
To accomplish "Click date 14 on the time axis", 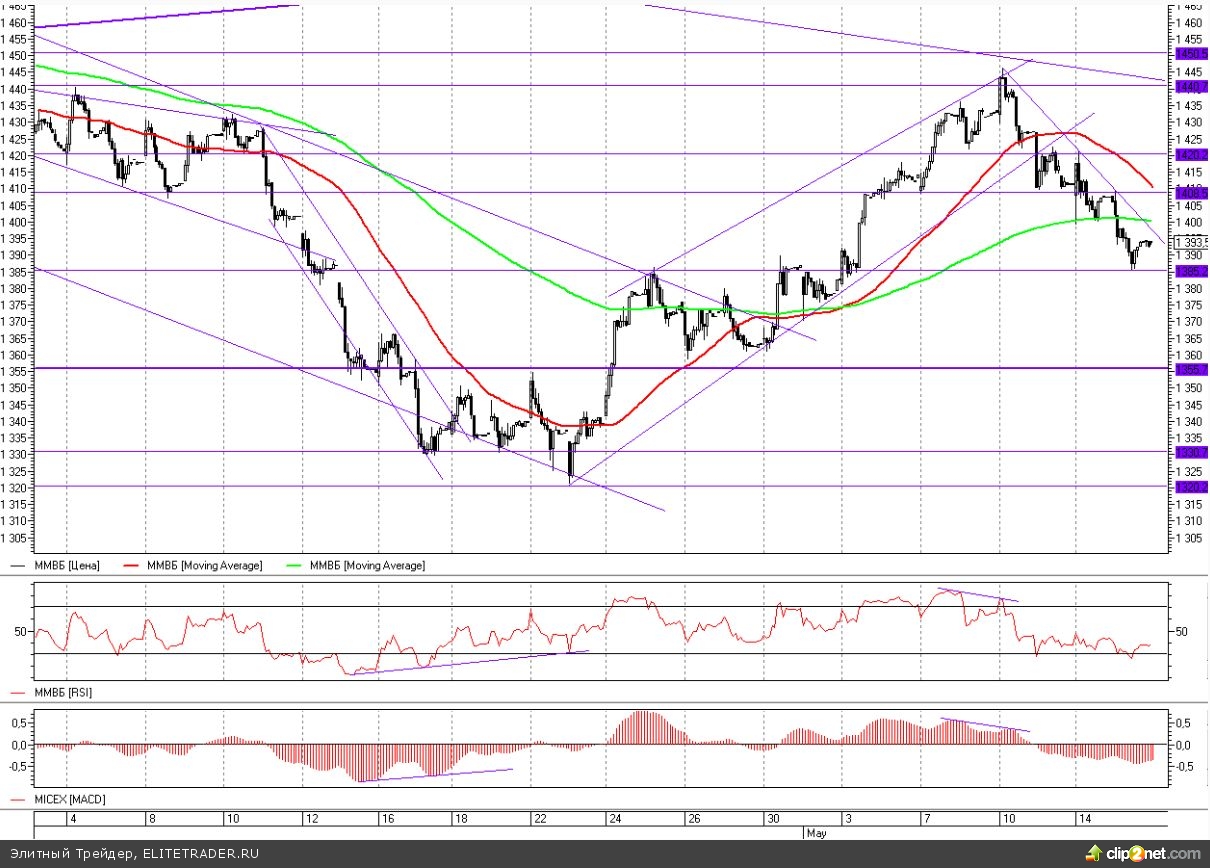I will [x=1083, y=818].
